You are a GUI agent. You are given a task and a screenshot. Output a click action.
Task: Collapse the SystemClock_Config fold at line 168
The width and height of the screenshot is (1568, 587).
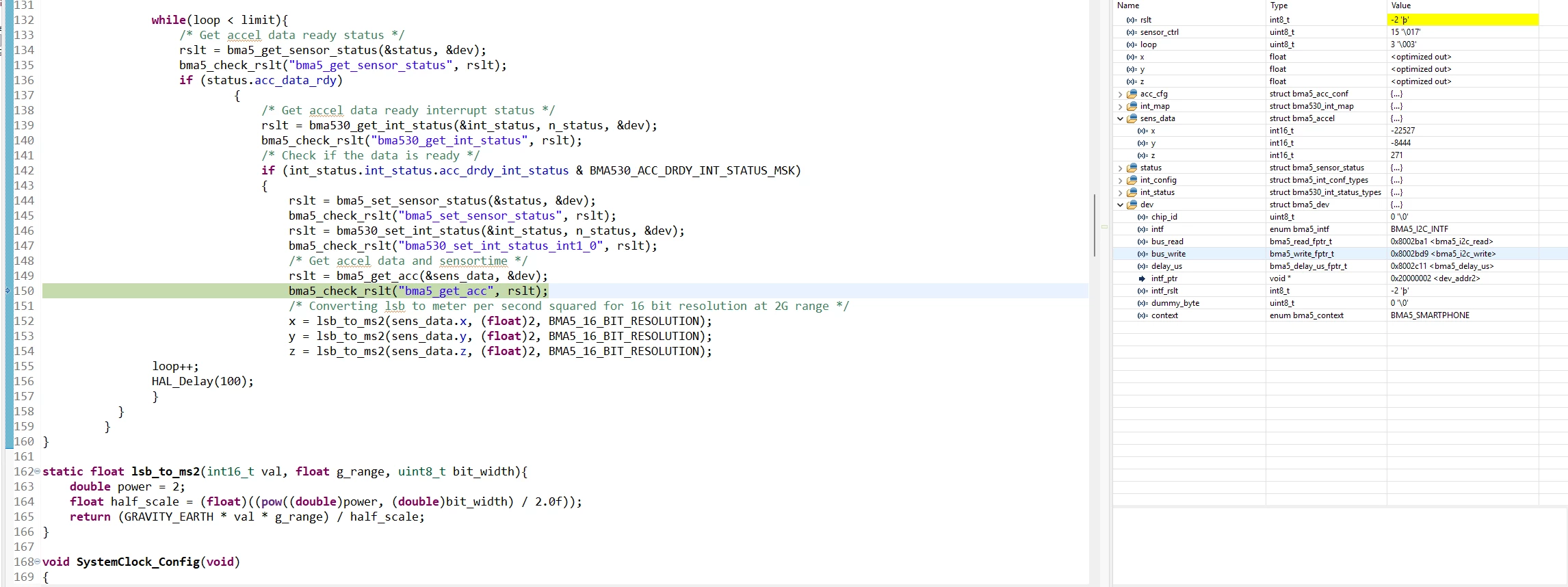[38, 562]
